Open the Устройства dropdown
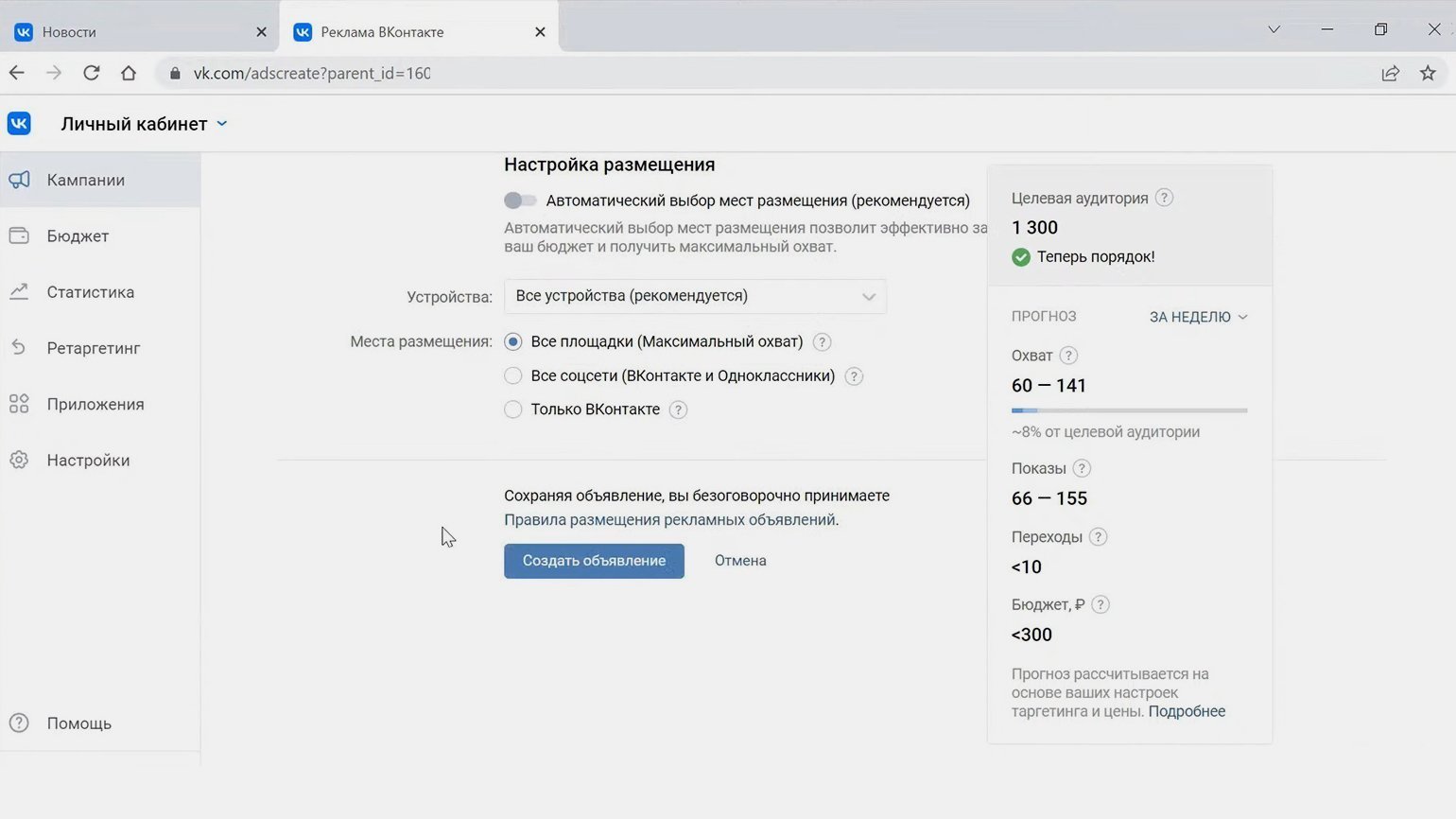Image resolution: width=1456 pixels, height=819 pixels. point(695,296)
